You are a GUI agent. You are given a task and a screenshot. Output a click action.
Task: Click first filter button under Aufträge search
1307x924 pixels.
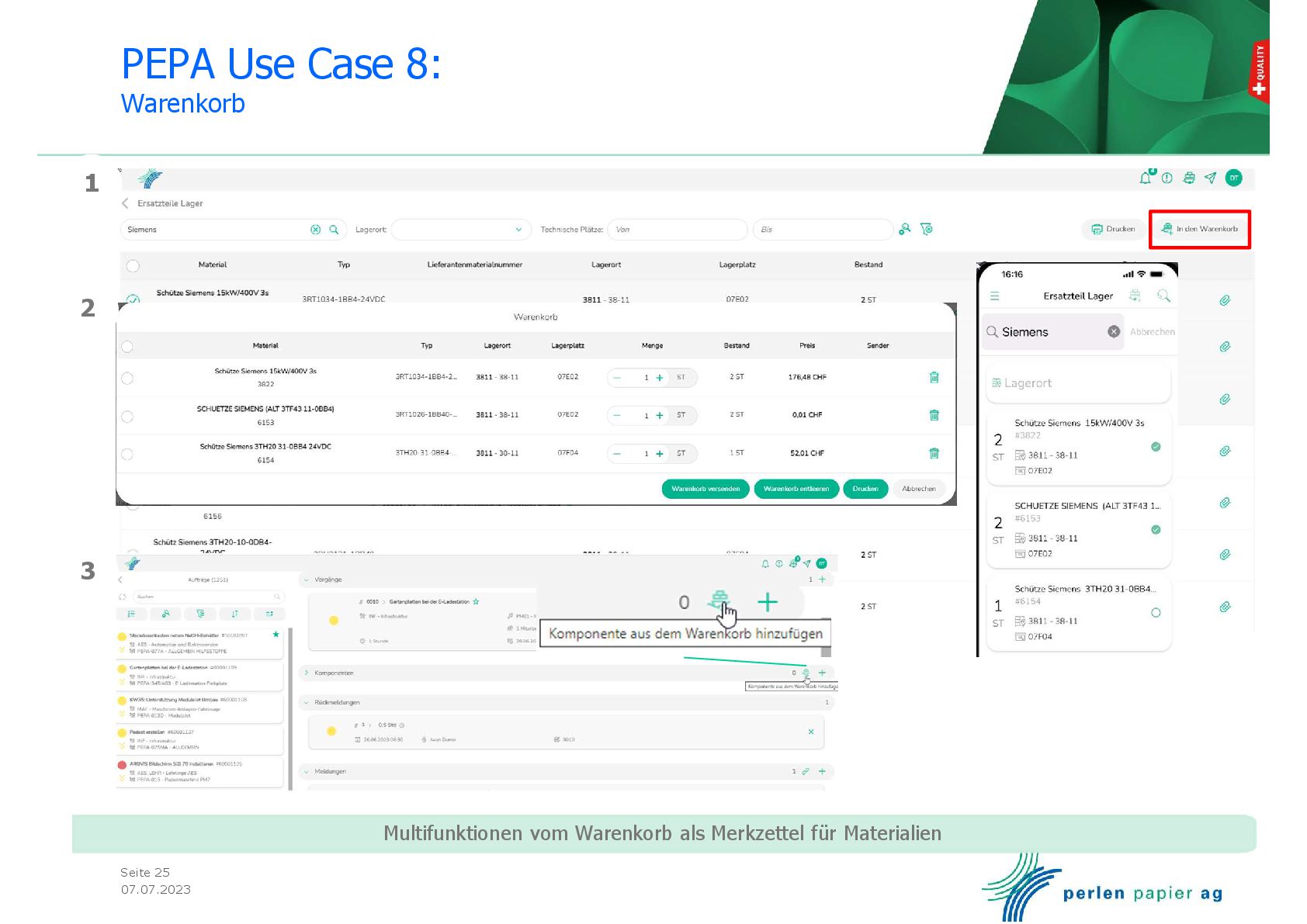point(132,614)
